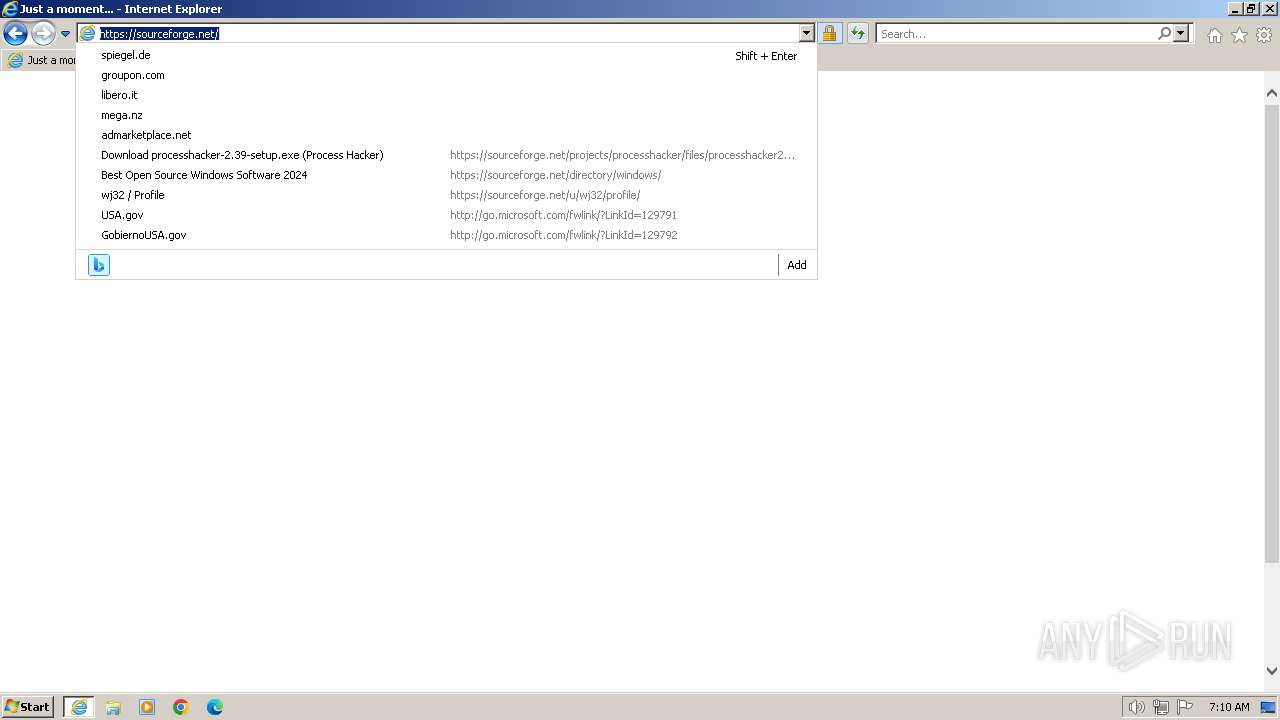Launch Google Chrome from the taskbar
The image size is (1280, 720).
(x=181, y=707)
